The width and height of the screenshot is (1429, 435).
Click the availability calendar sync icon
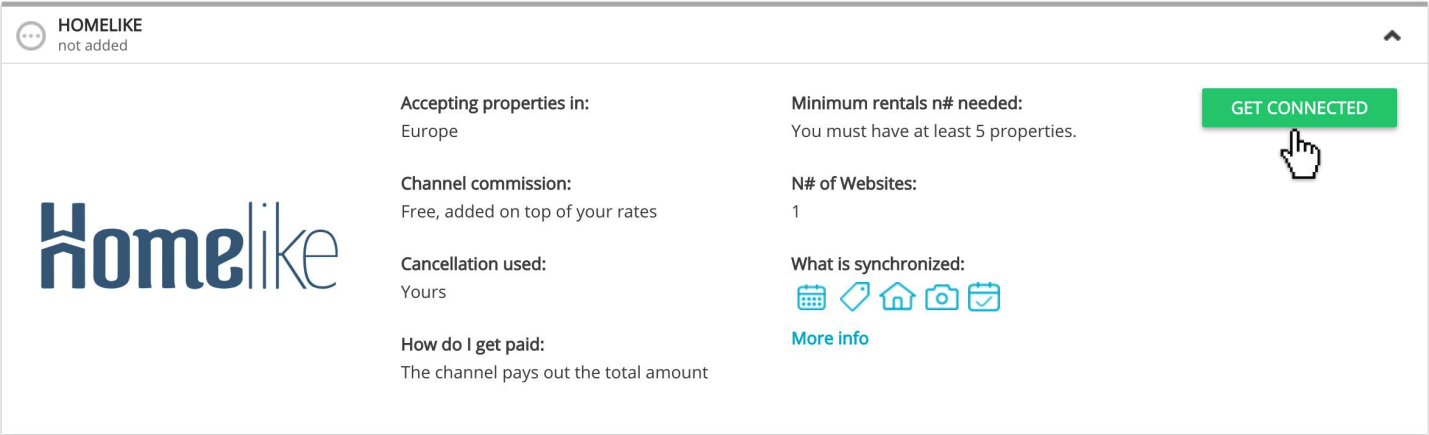coord(811,297)
